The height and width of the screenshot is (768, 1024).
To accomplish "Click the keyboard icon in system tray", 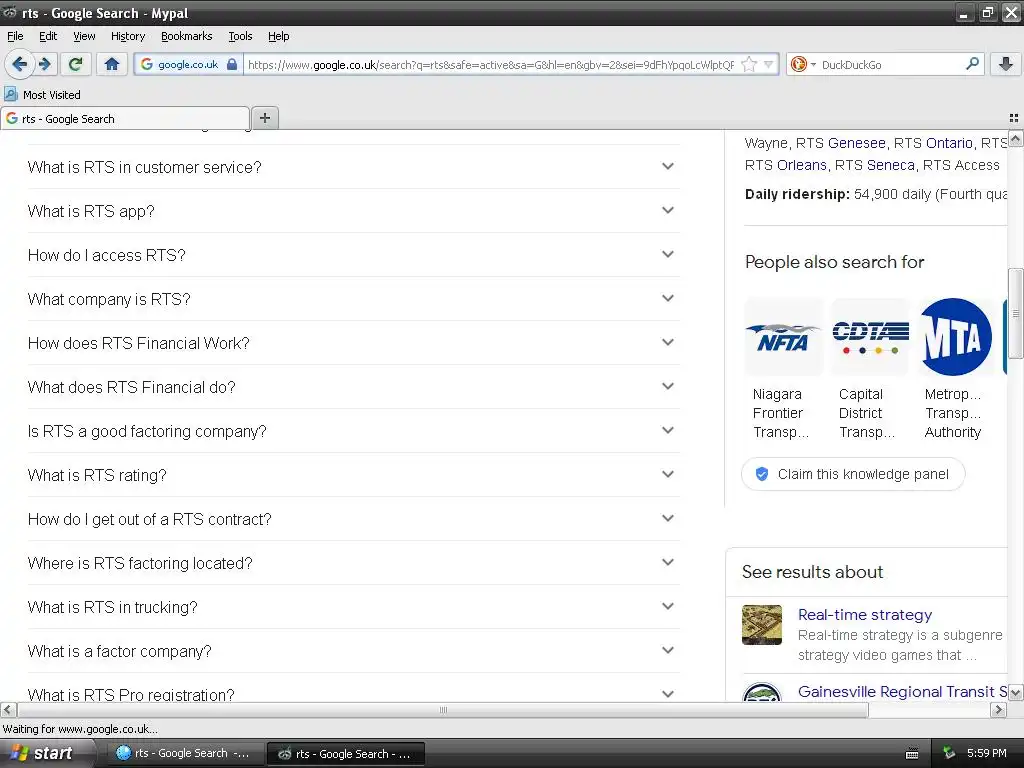I will tap(912, 754).
